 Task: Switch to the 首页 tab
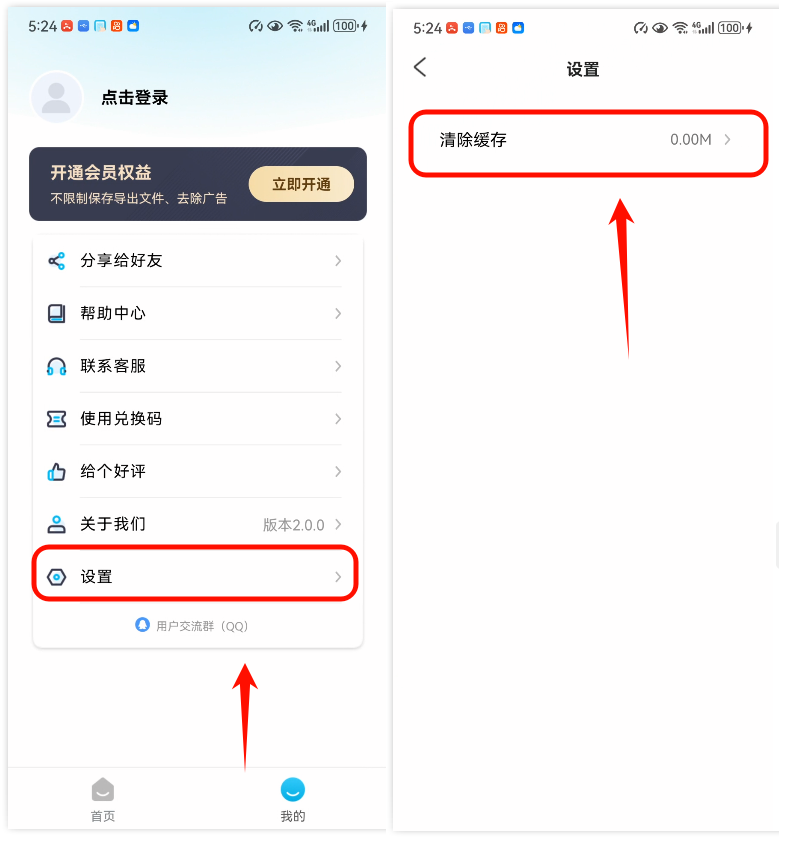pyautogui.click(x=103, y=800)
